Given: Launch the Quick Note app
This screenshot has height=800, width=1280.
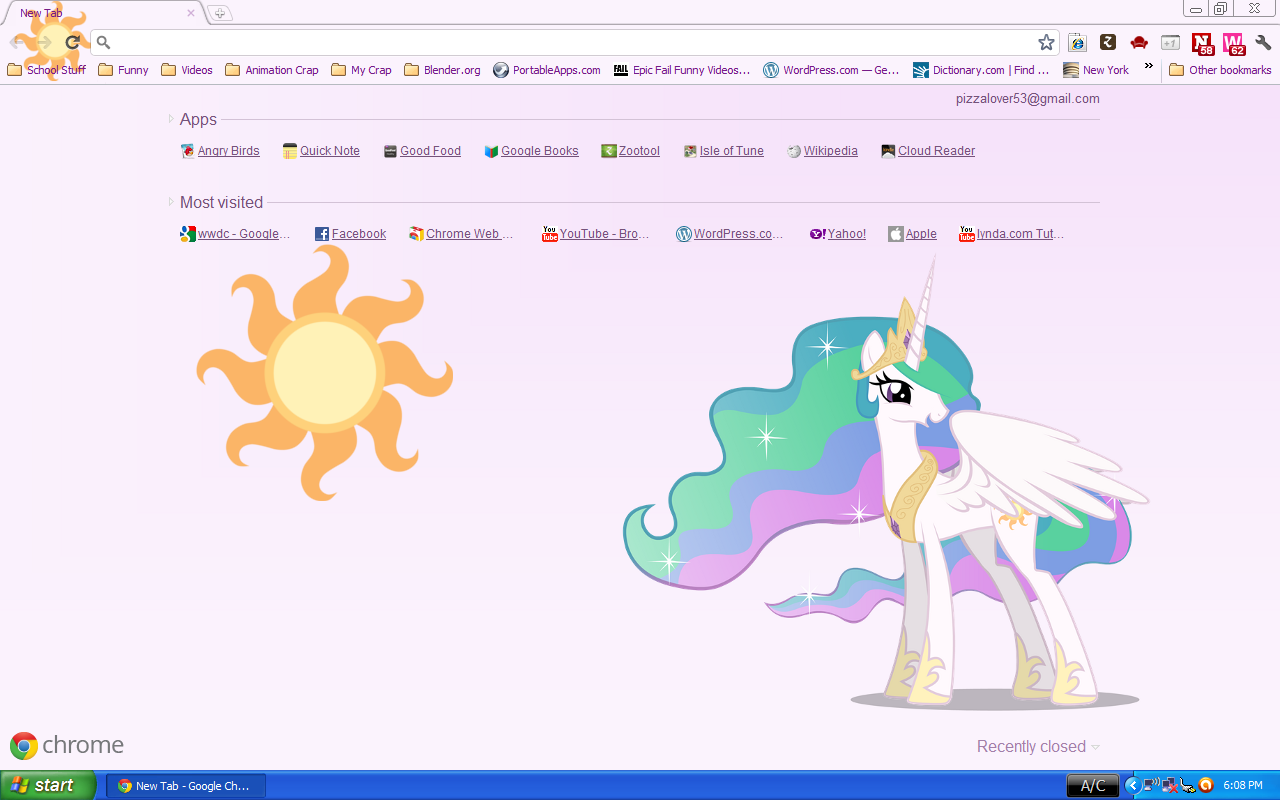Looking at the screenshot, I should pyautogui.click(x=321, y=151).
